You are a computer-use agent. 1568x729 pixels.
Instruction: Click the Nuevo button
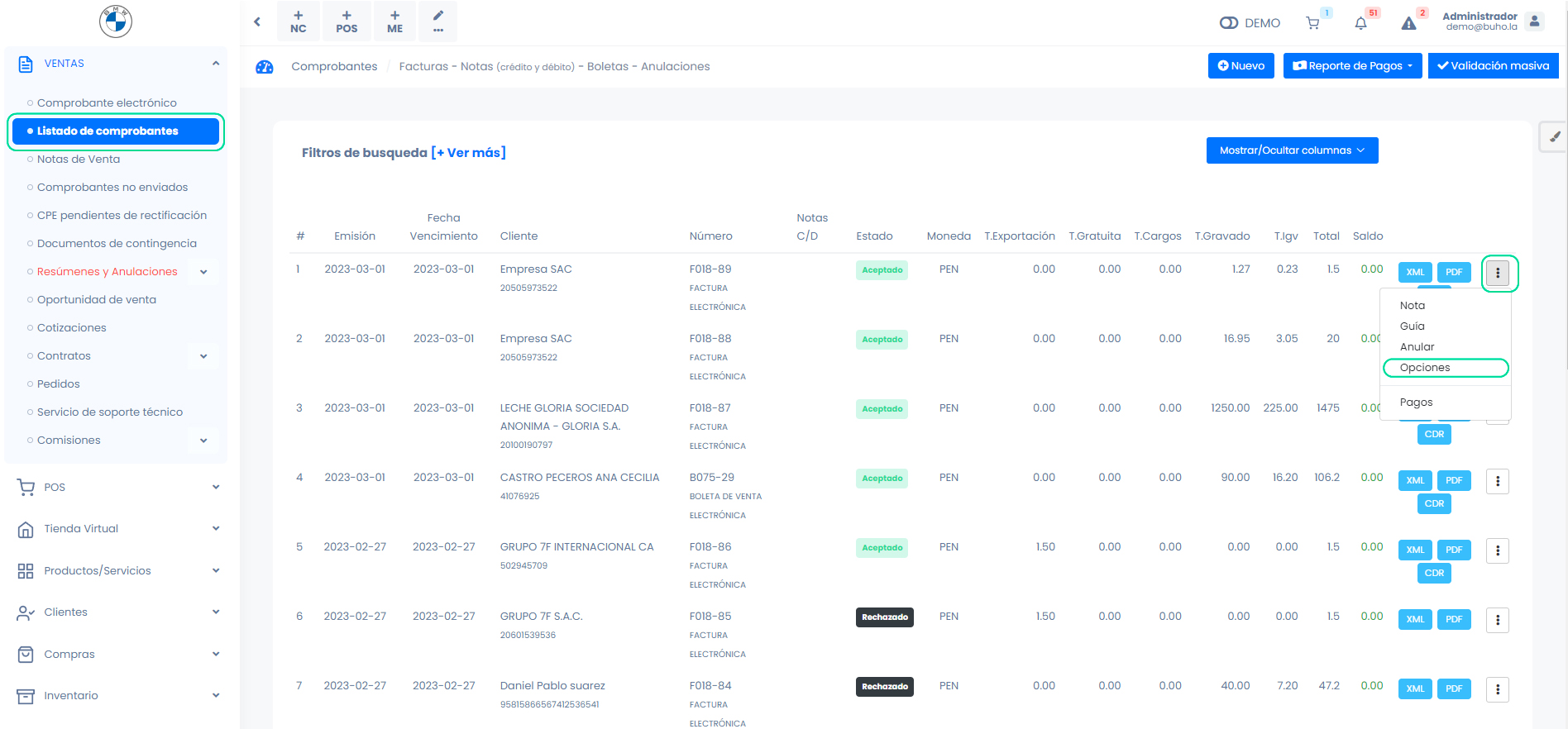coord(1241,66)
